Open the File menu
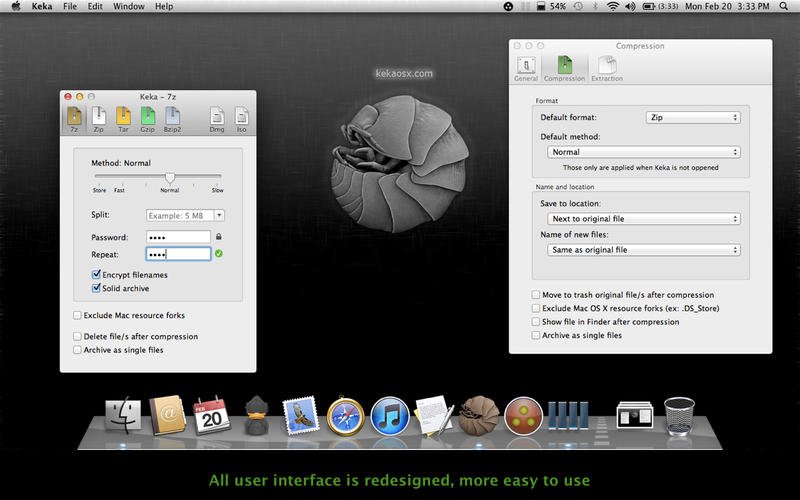This screenshot has height=500, width=800. 70,6
